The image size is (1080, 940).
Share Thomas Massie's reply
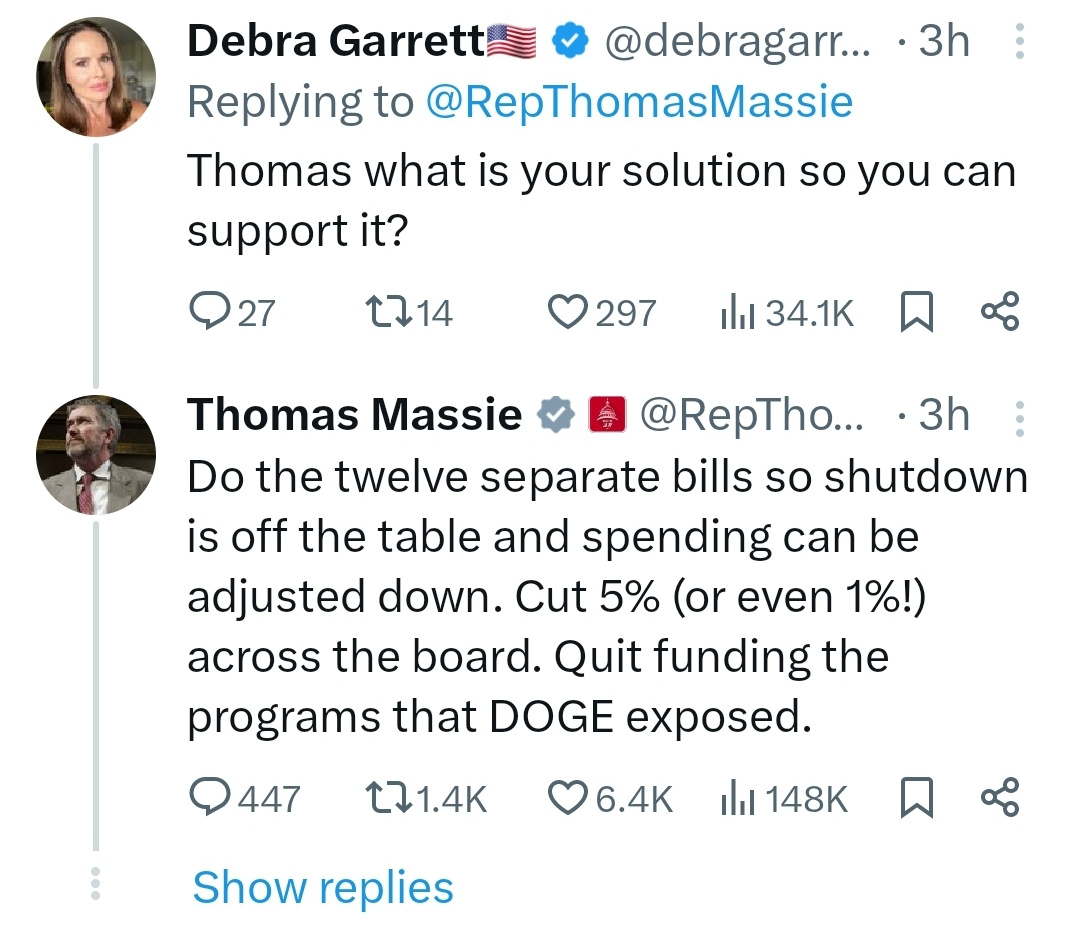pos(1002,797)
